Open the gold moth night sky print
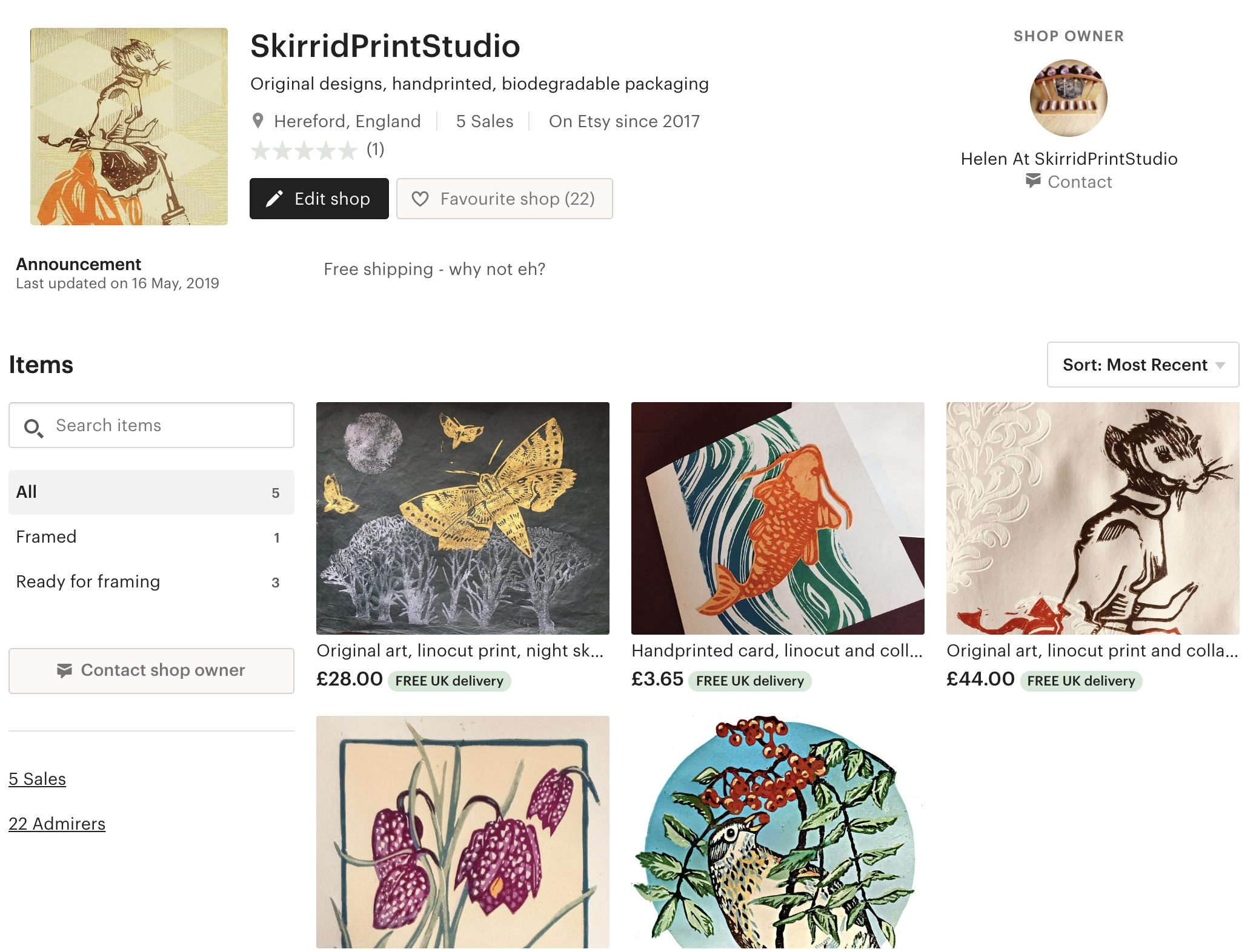The image size is (1259, 952). (x=463, y=518)
